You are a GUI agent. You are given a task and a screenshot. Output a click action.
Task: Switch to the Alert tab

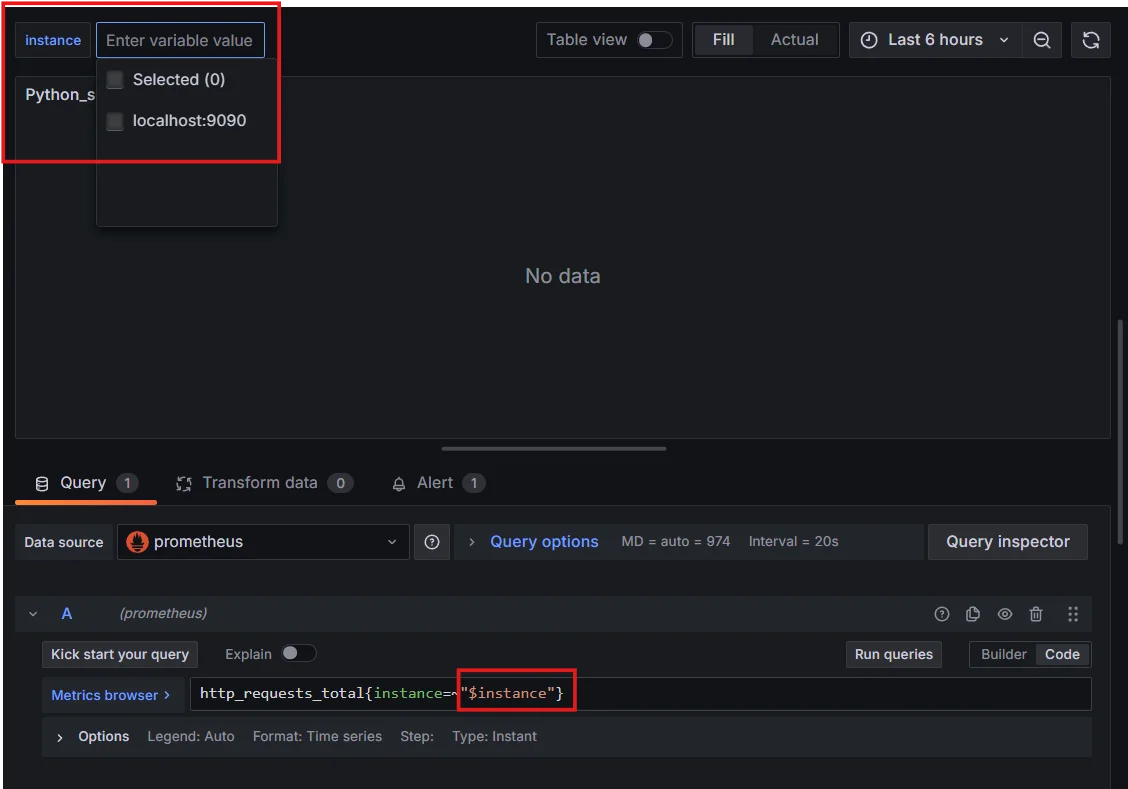tap(439, 483)
